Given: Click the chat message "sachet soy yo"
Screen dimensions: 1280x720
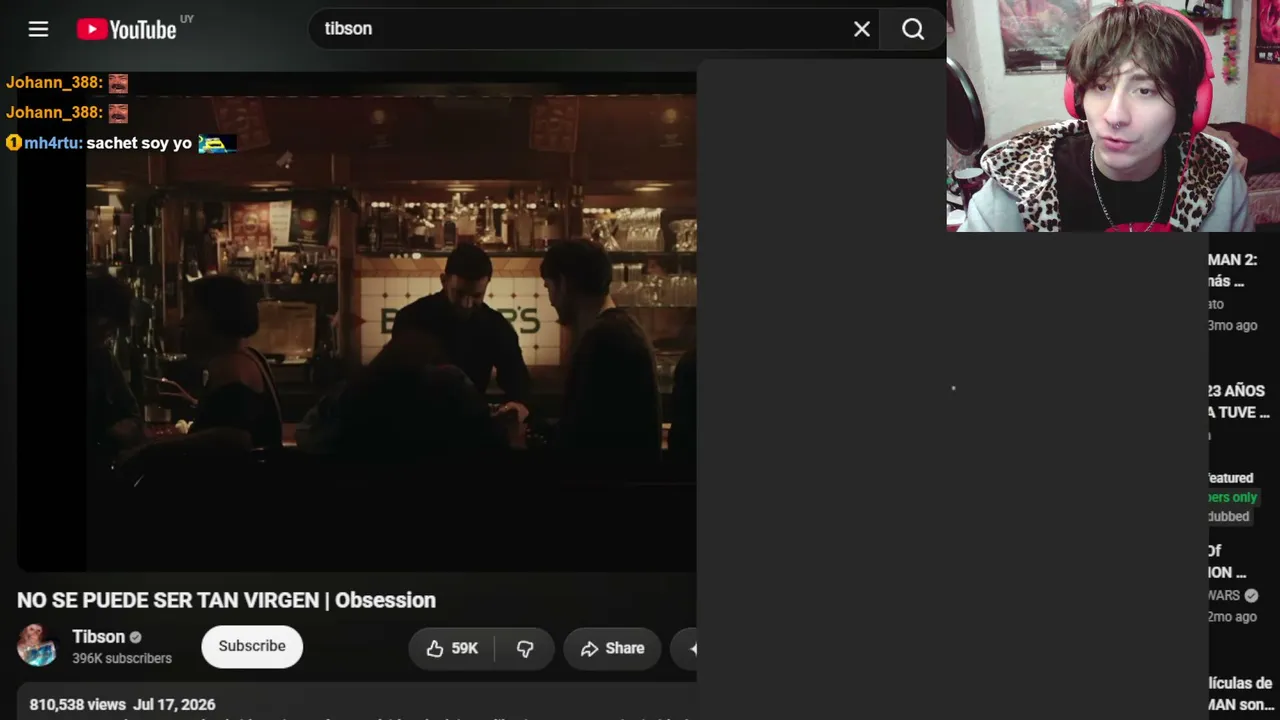Looking at the screenshot, I should click(139, 143).
